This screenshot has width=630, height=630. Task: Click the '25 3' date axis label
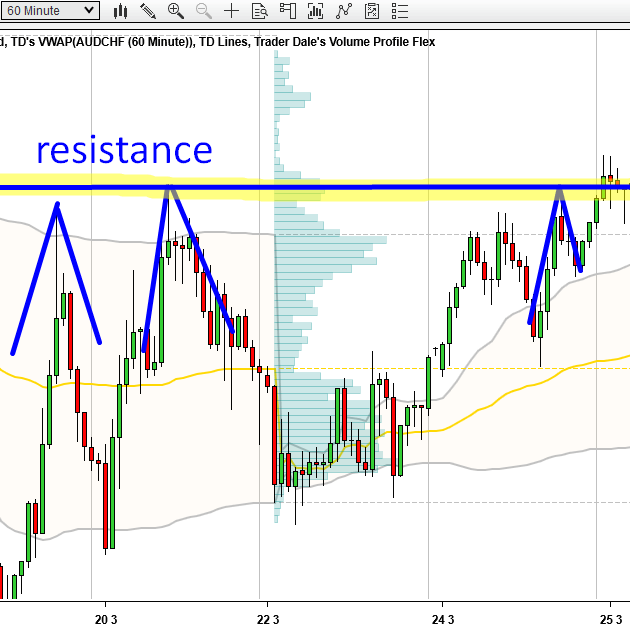pyautogui.click(x=611, y=620)
